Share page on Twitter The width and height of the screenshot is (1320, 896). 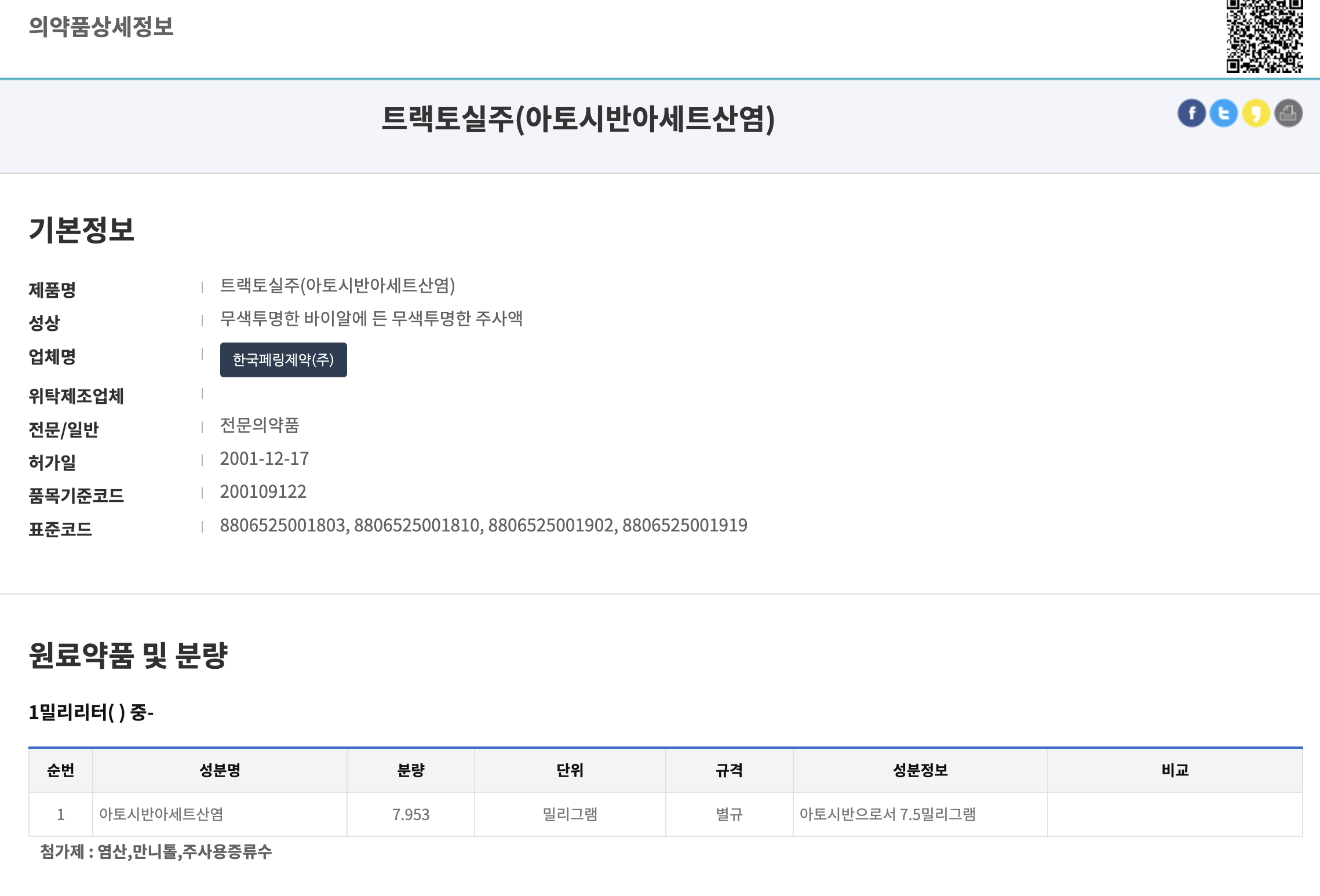(1223, 113)
